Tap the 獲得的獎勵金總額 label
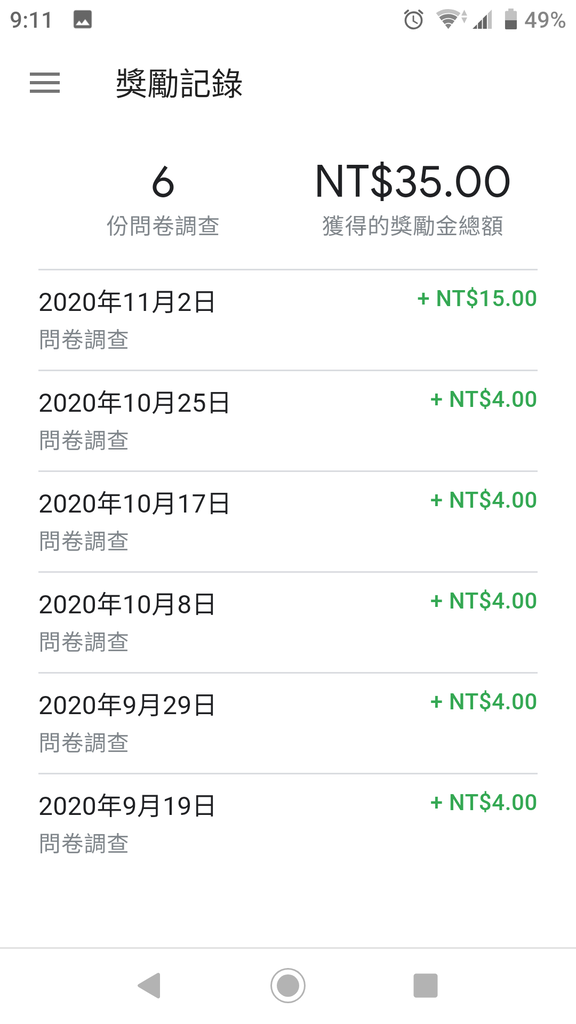Image resolution: width=576 pixels, height=1024 pixels. tap(413, 227)
